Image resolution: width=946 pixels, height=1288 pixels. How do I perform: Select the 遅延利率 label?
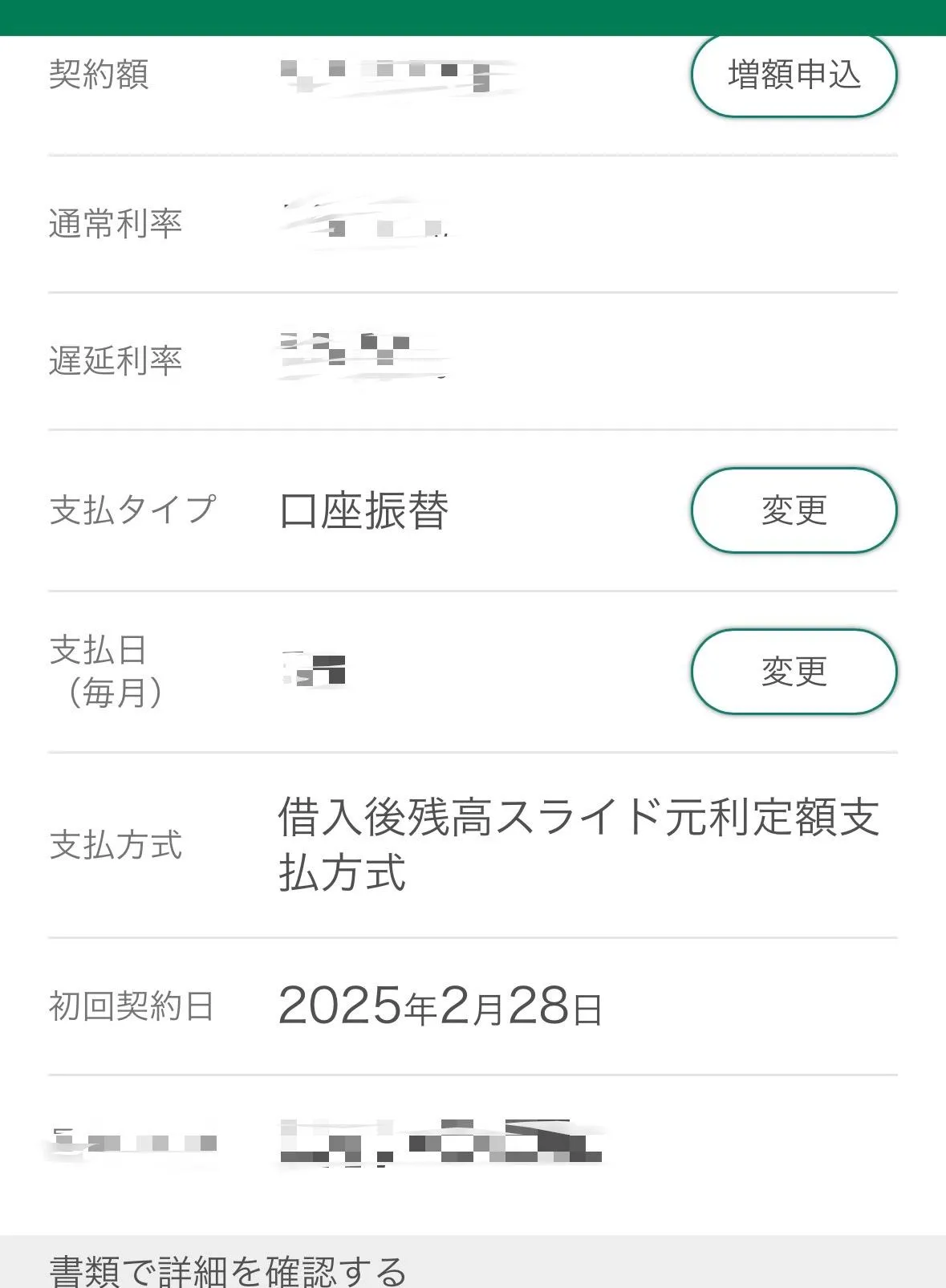tap(116, 360)
